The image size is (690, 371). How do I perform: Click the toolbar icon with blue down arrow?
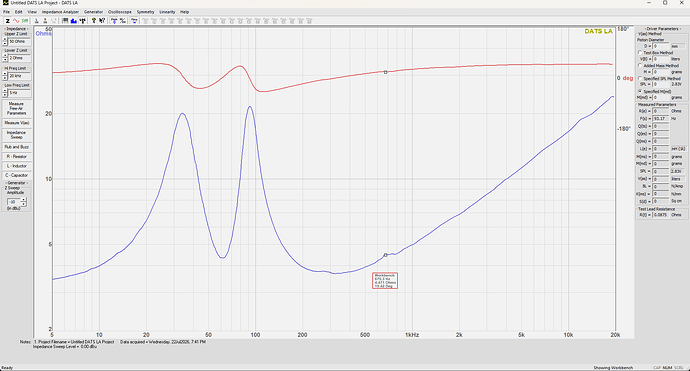click(114, 21)
